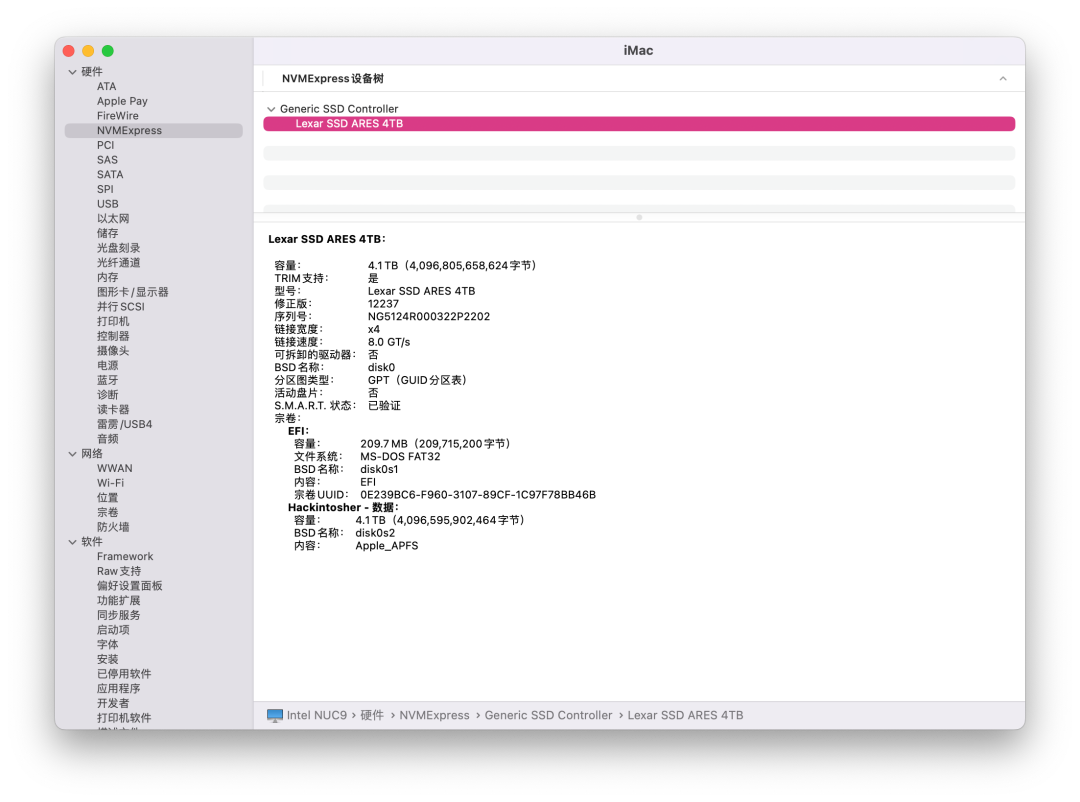Select Framework under 软件
Viewport: 1080px width, 802px height.
[x=125, y=556]
